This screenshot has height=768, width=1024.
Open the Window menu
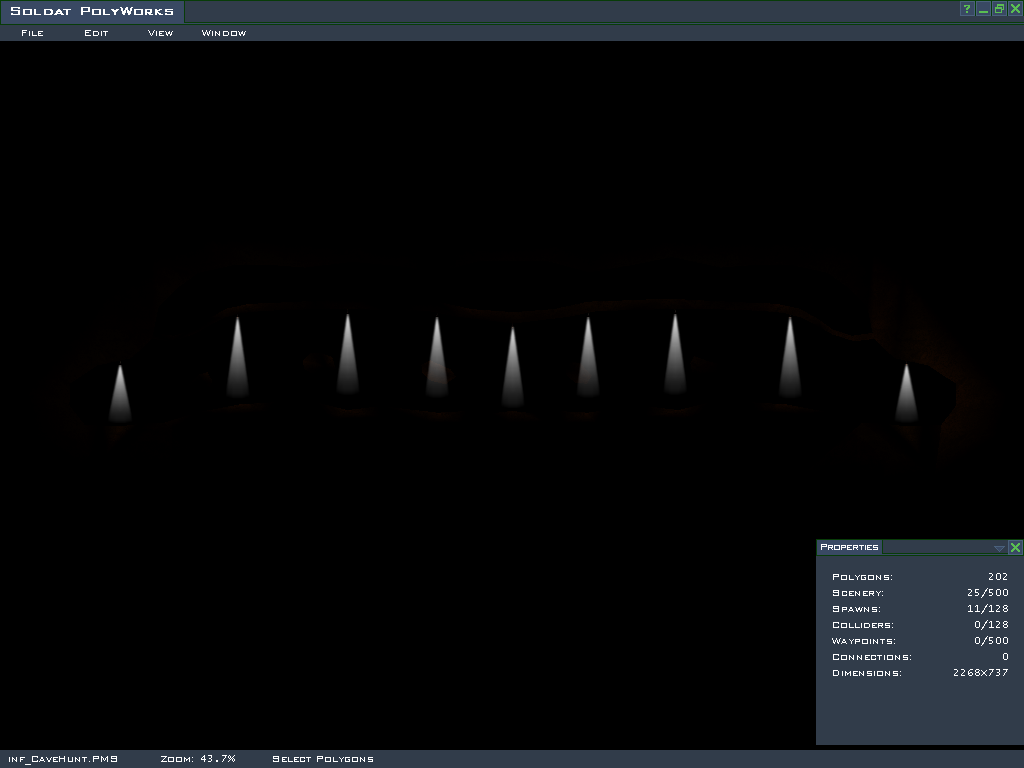[x=224, y=33]
